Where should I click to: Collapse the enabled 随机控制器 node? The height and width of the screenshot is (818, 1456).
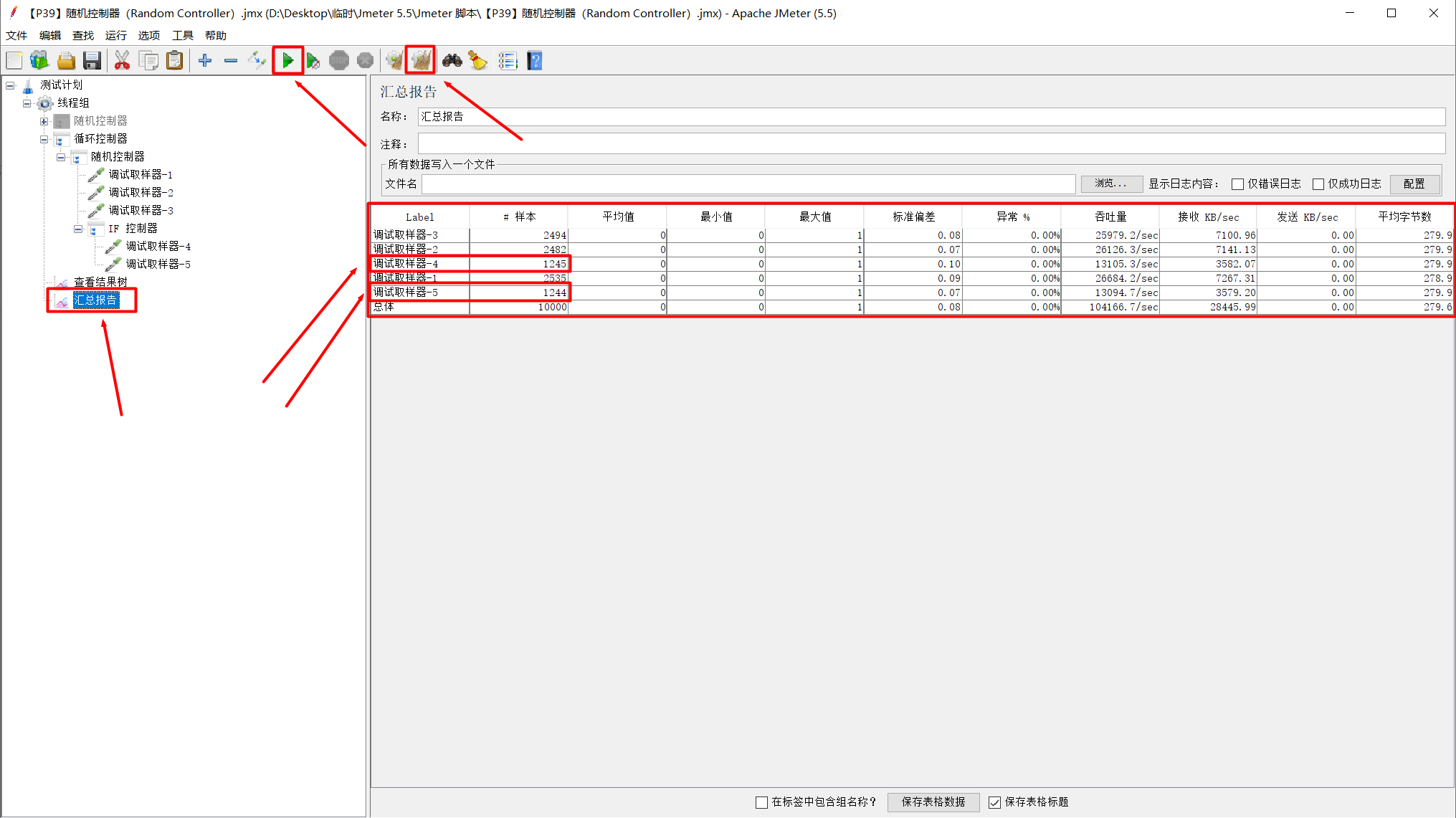click(x=62, y=157)
